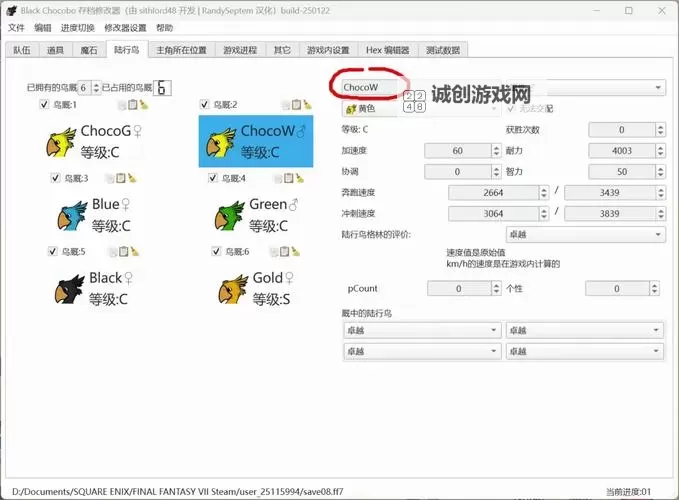The height and width of the screenshot is (500, 679).
Task: Disable the 鸟厩:5 checkbox
Action: 53,252
